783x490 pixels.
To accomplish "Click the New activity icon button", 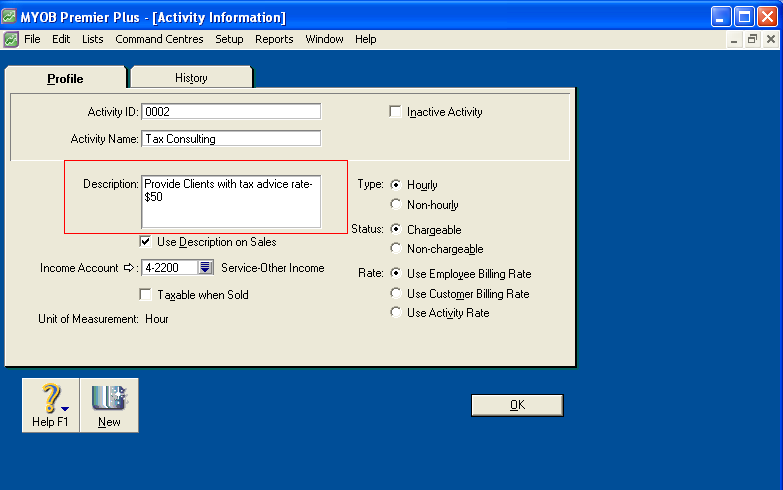I will click(109, 405).
